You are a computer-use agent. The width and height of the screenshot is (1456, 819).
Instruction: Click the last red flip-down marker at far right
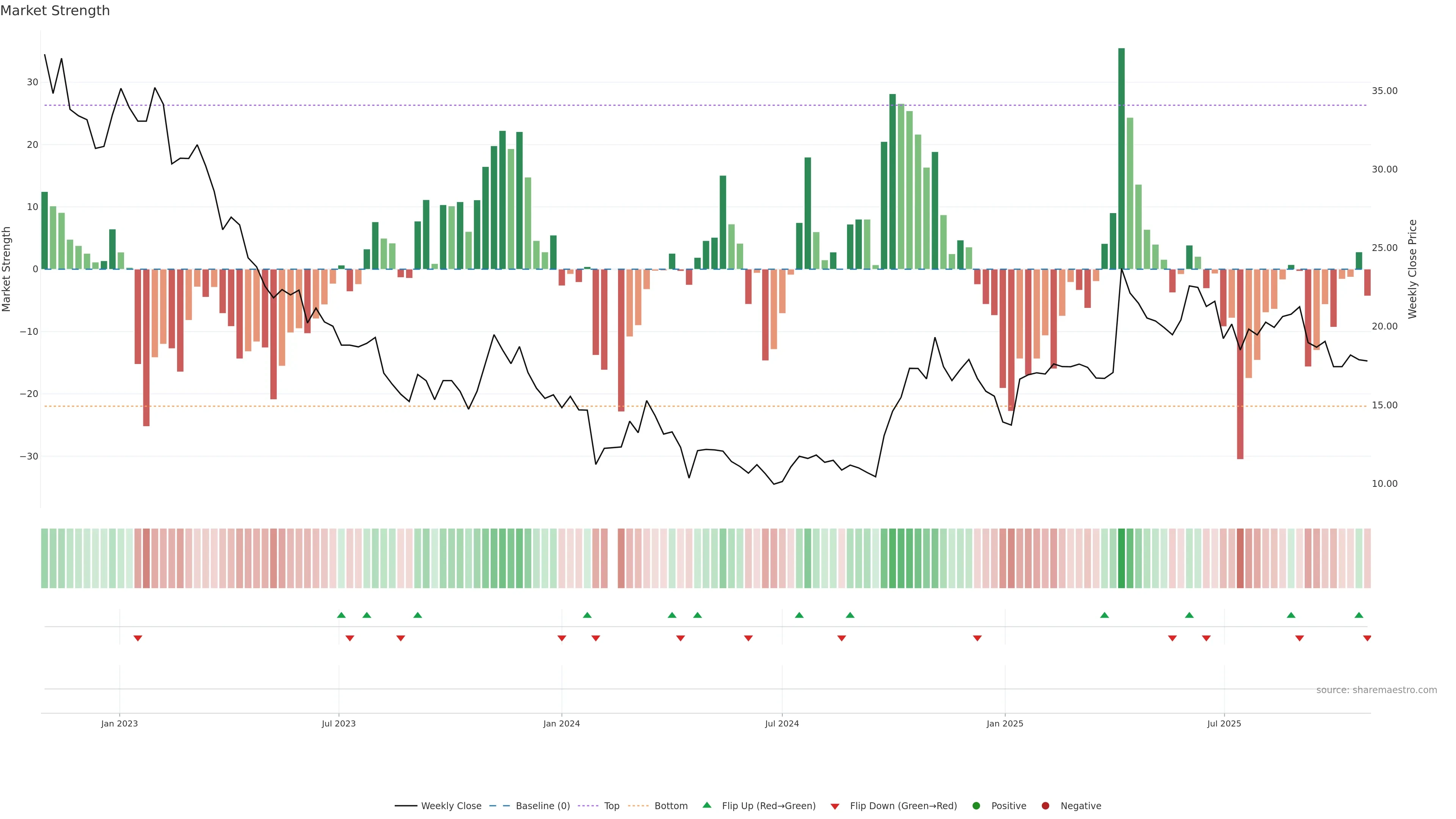(x=1367, y=638)
